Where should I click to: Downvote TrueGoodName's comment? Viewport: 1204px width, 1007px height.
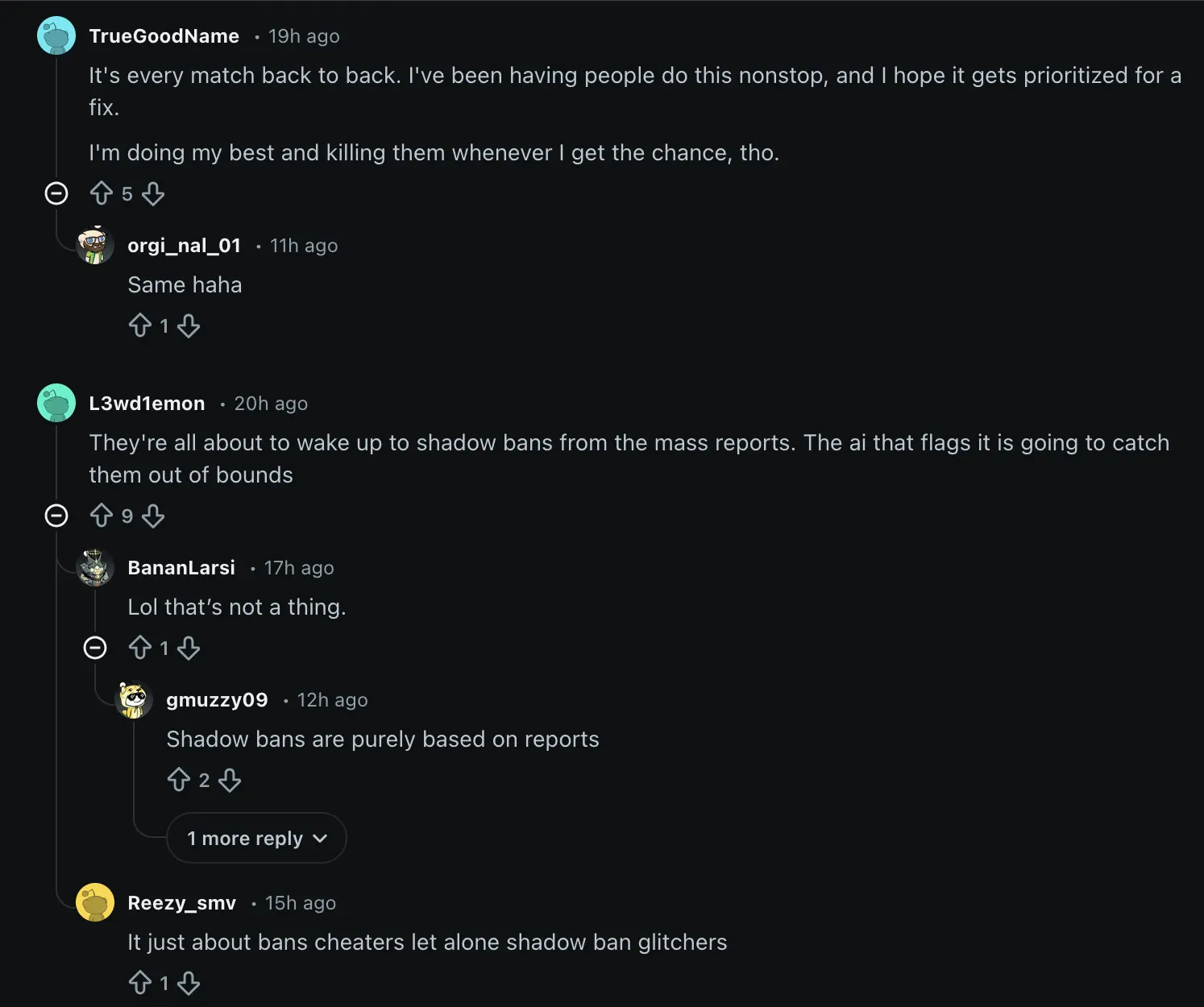point(153,193)
